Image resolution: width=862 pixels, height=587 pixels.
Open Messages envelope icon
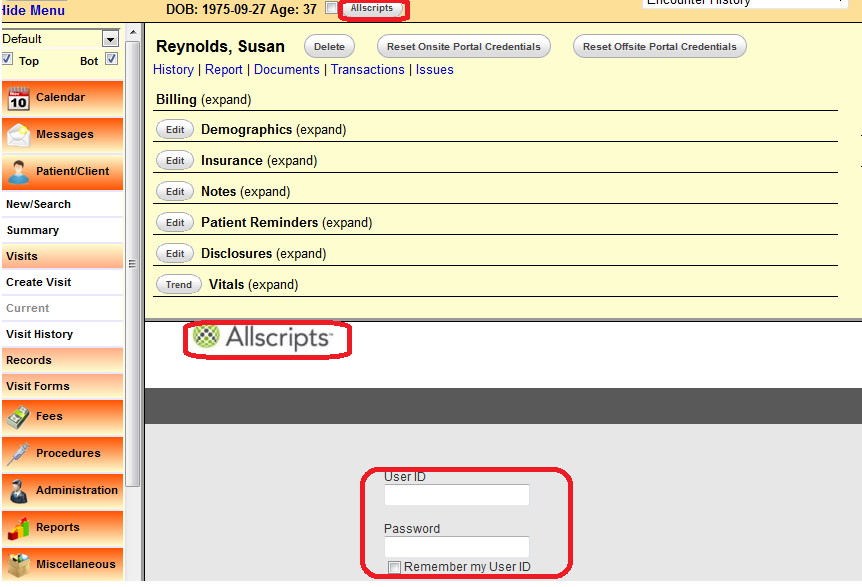(18, 135)
